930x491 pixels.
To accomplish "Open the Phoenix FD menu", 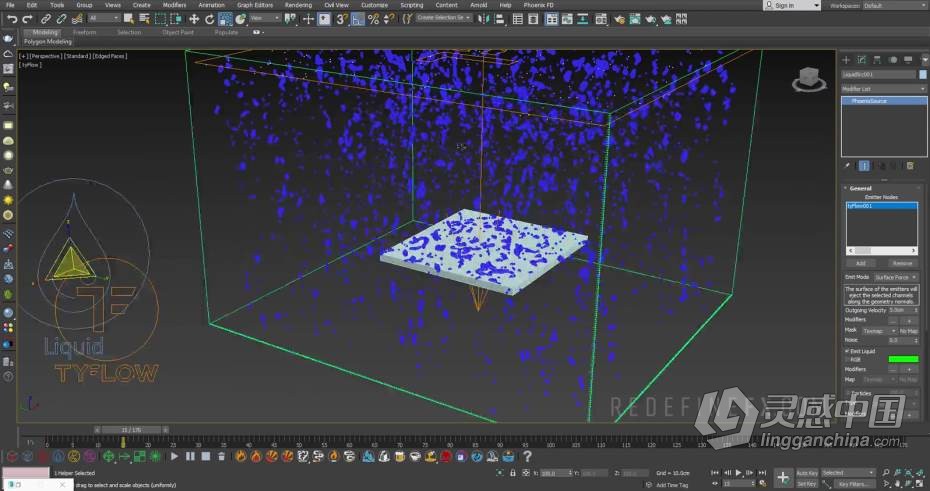I will tap(539, 5).
